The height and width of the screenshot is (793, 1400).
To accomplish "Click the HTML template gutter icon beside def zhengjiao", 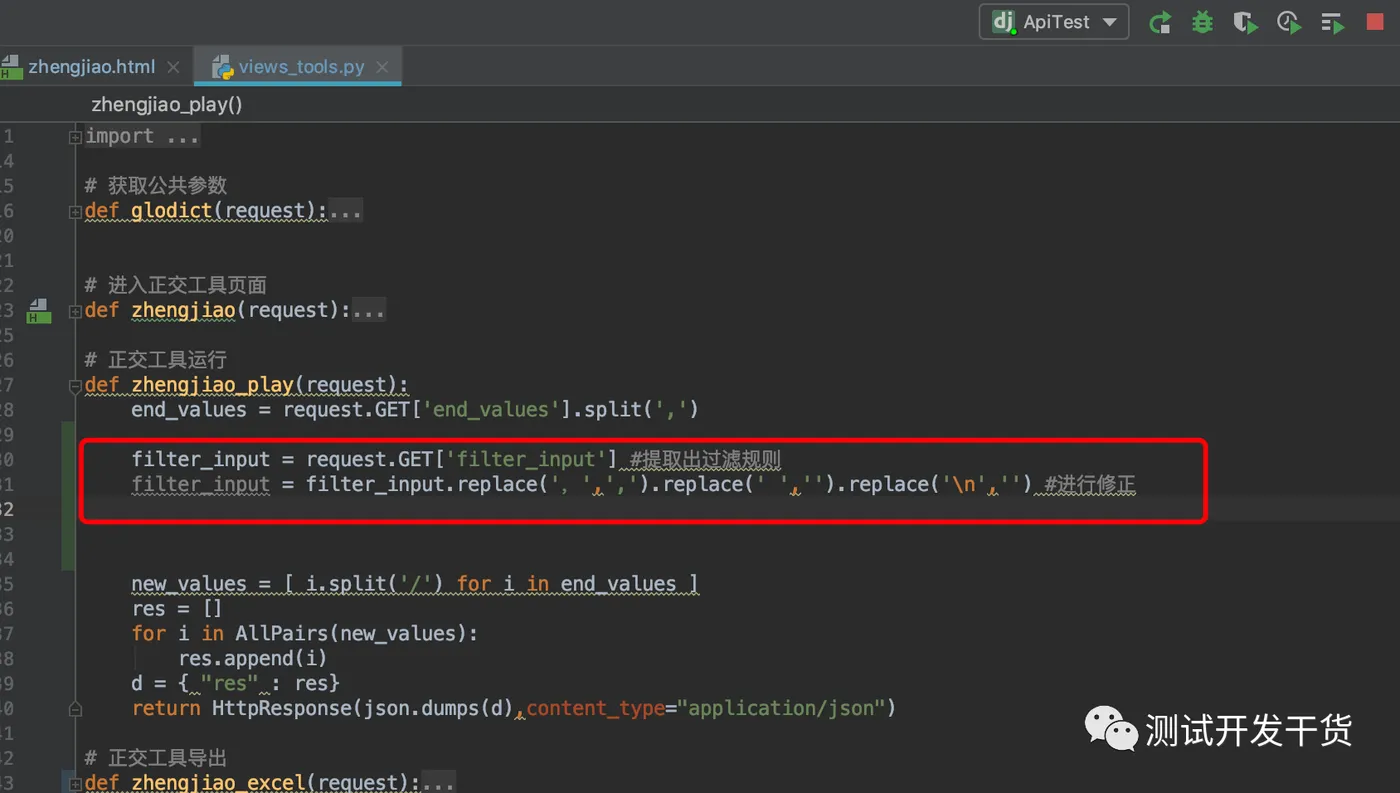I will (x=38, y=310).
